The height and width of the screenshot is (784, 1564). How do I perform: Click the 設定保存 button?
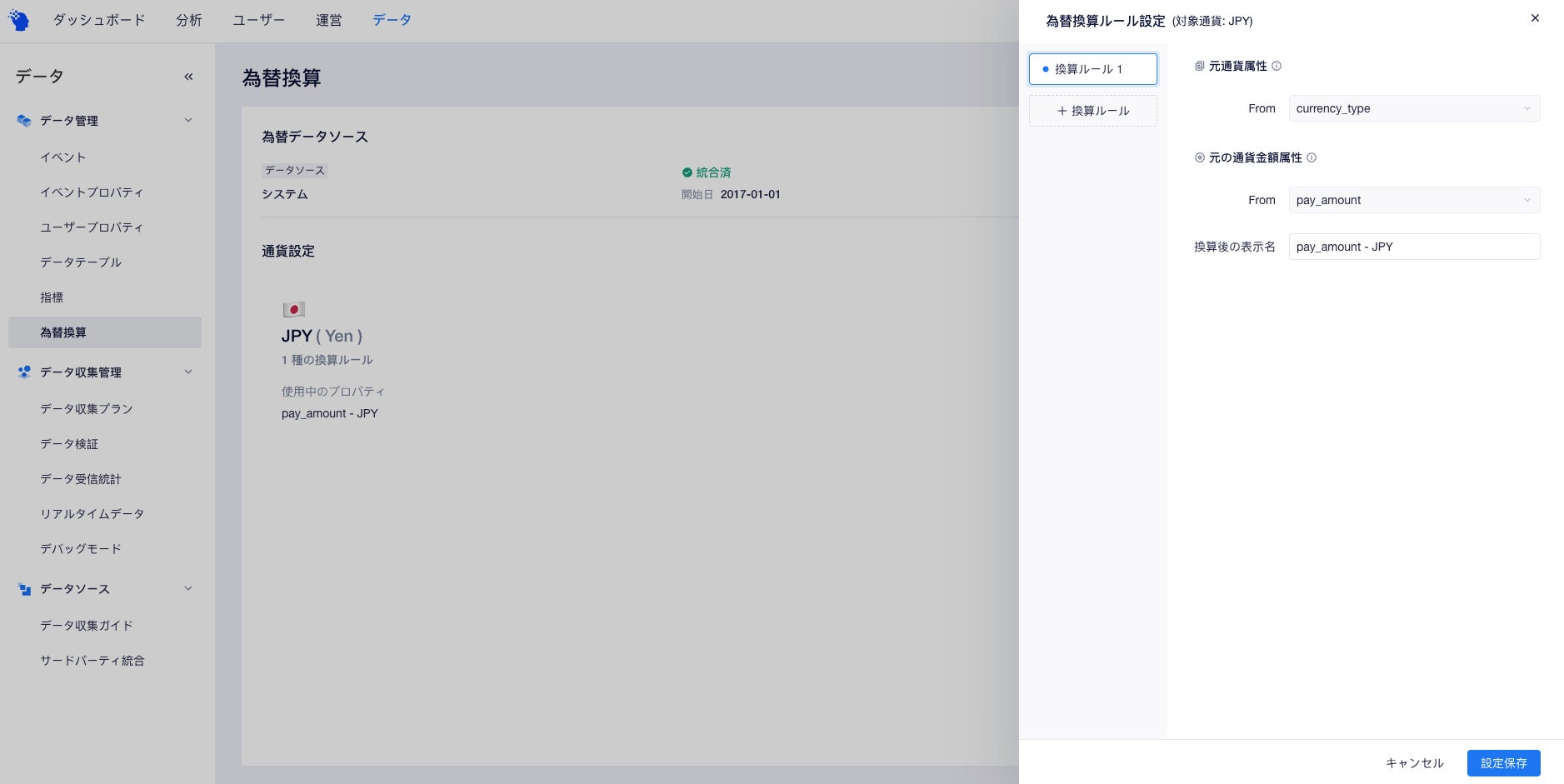pyautogui.click(x=1503, y=762)
